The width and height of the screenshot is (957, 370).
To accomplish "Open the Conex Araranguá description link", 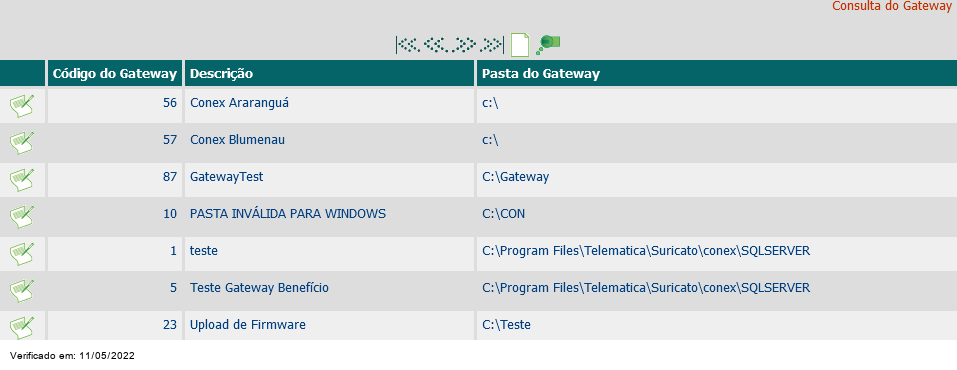I will (239, 103).
